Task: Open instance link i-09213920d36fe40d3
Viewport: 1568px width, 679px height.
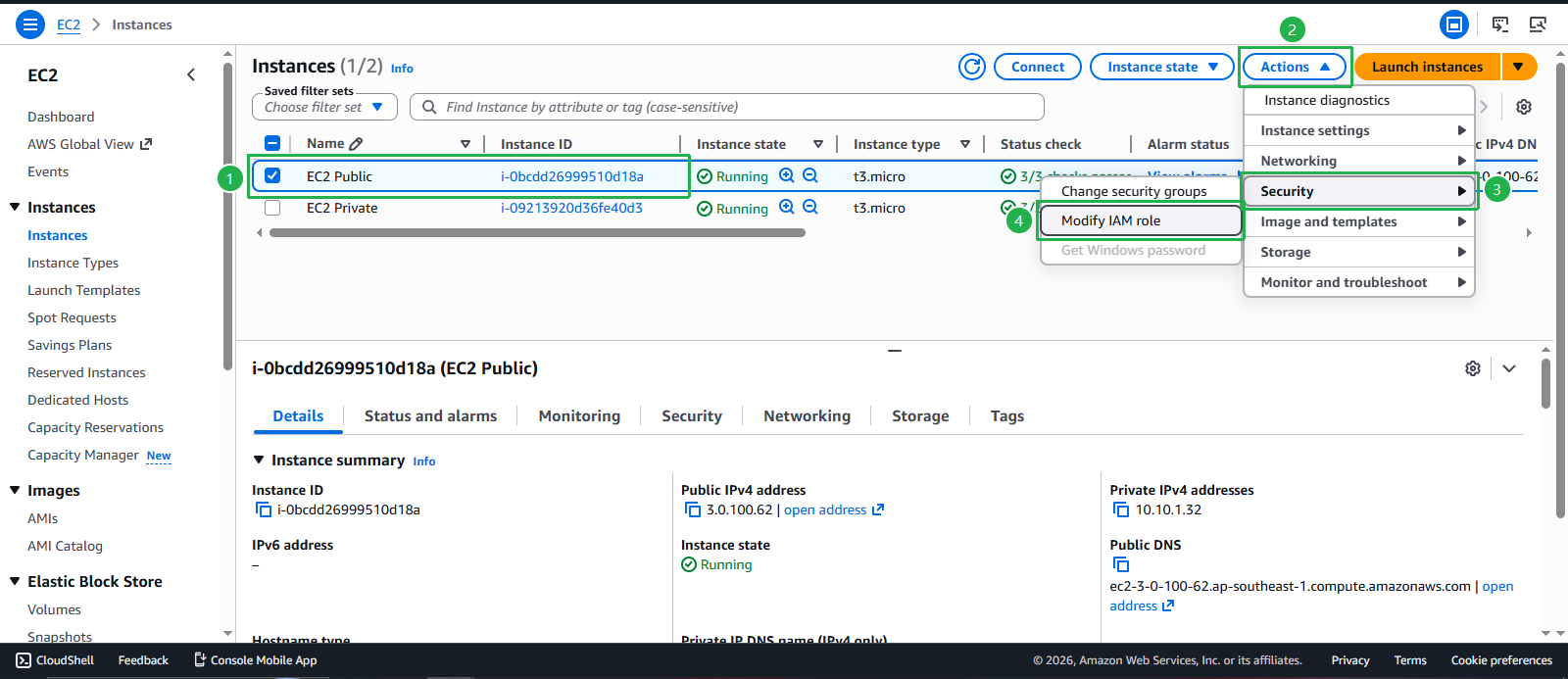Action: tap(571, 208)
